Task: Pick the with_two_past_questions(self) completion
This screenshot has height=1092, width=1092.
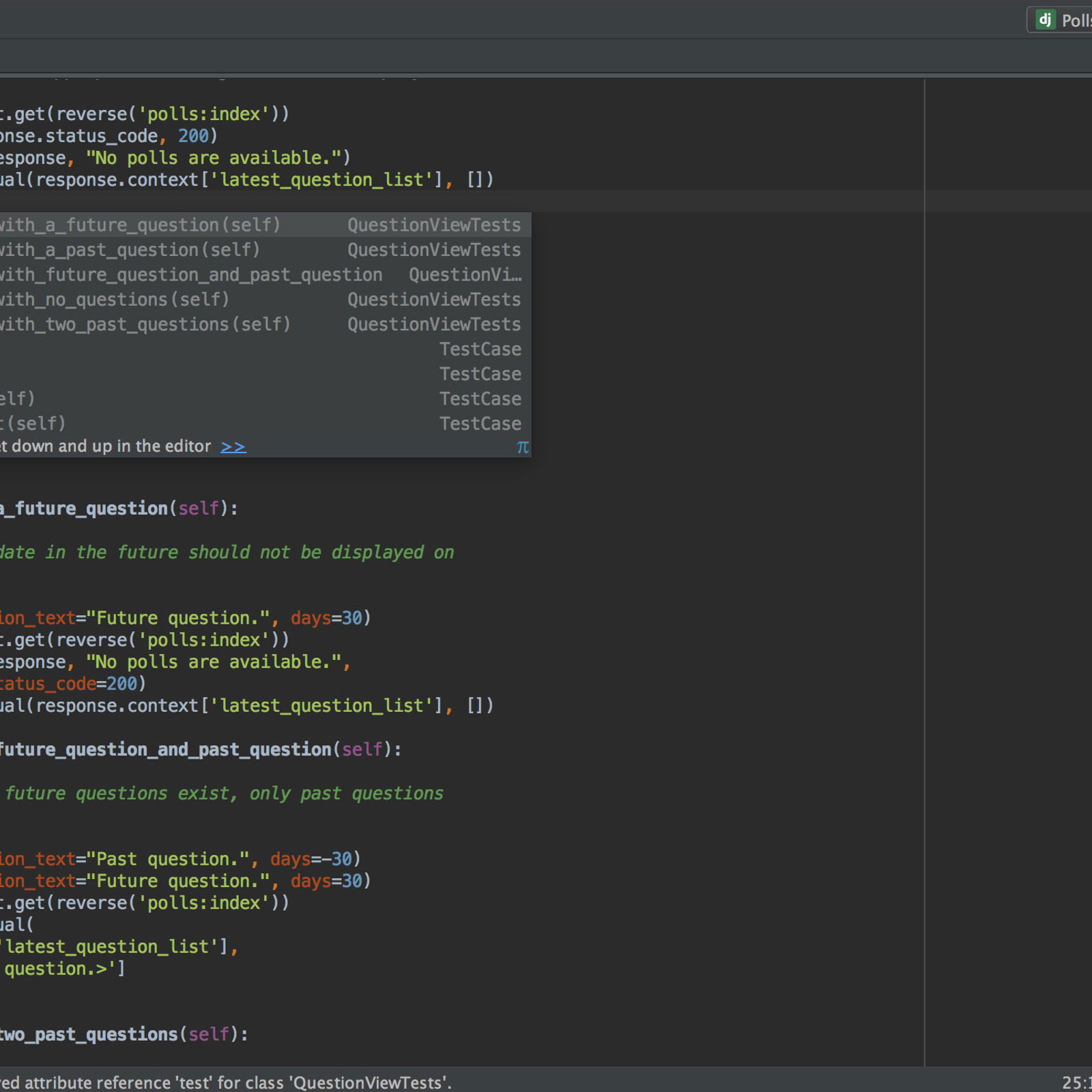Action: click(x=265, y=324)
